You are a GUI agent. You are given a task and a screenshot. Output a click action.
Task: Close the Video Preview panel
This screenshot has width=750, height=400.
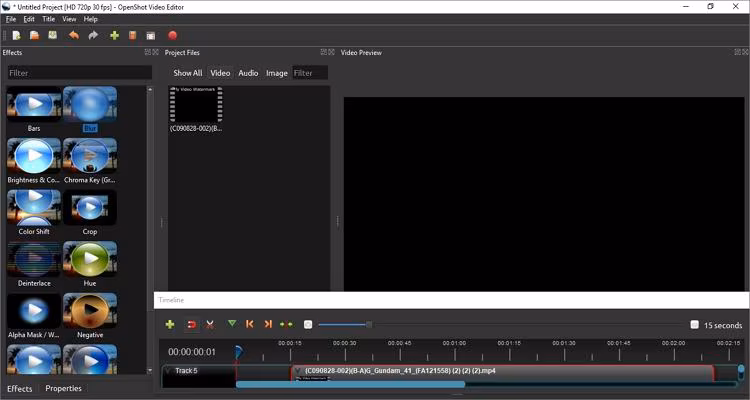(x=746, y=52)
